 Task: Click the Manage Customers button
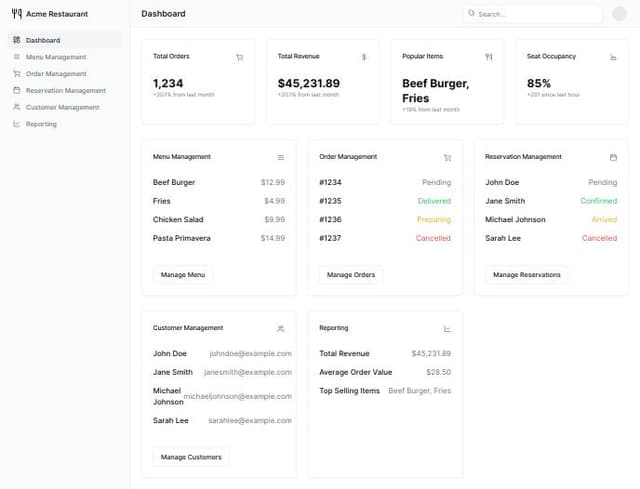(x=191, y=457)
